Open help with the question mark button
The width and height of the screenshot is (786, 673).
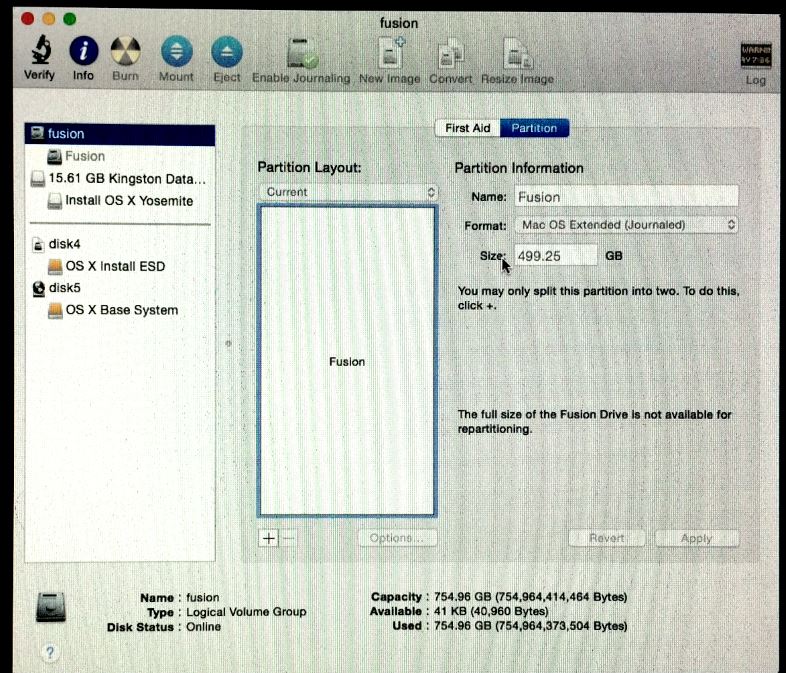(50, 652)
